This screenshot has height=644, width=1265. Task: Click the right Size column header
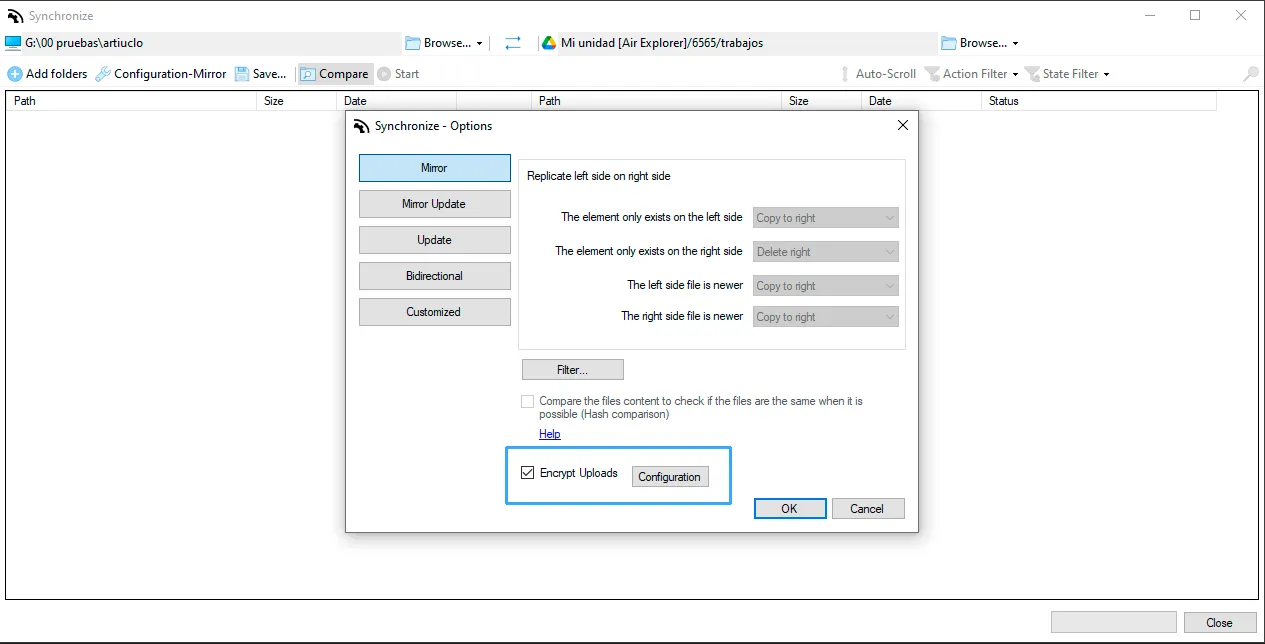821,101
